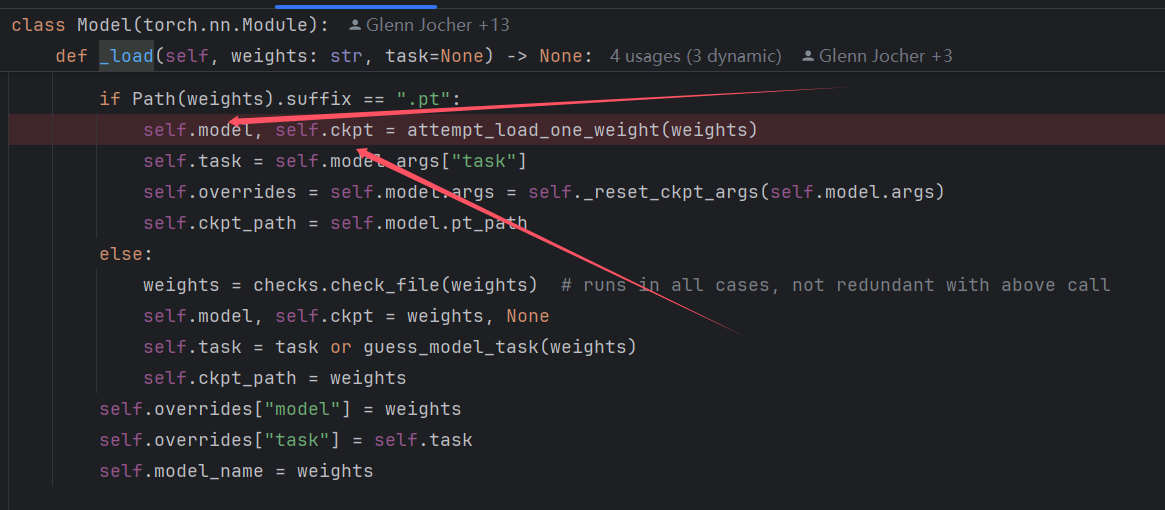Click the checks module name
Screen dimensions: 1165x510
click(286, 285)
